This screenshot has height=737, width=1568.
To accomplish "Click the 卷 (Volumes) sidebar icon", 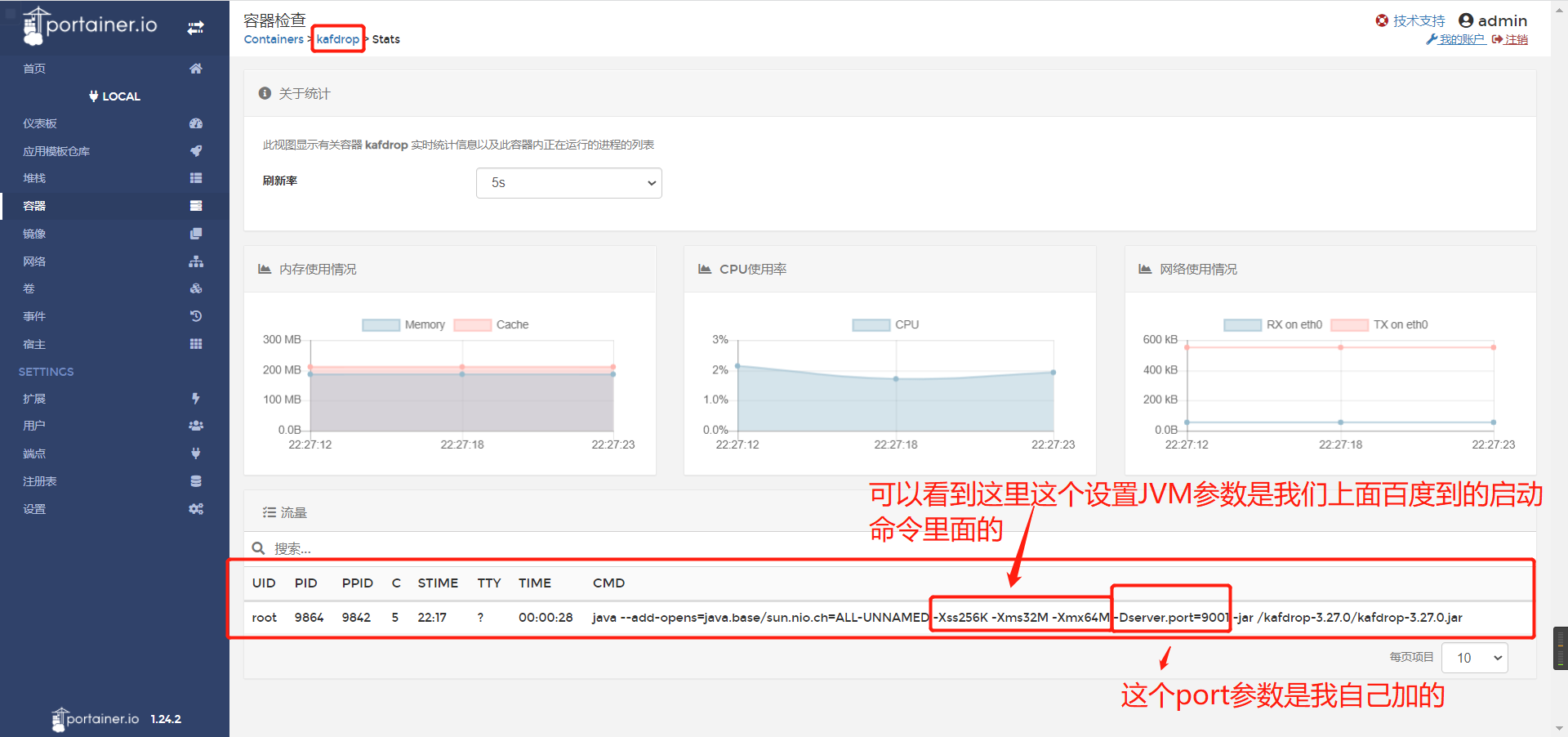I will pyautogui.click(x=195, y=288).
